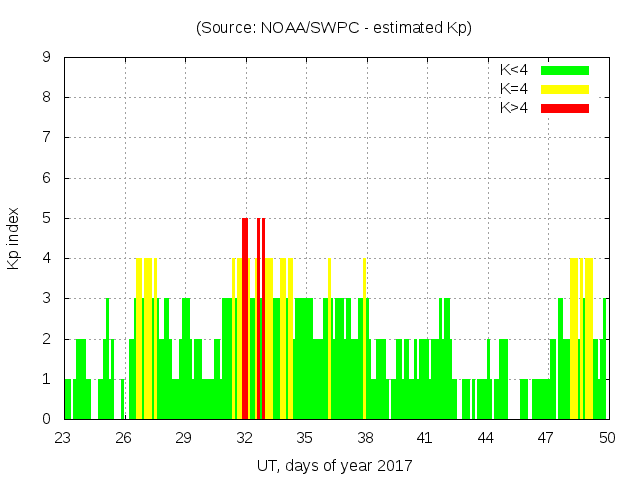Click the 'UT, days of year 2017' axis label

[x=334, y=465]
